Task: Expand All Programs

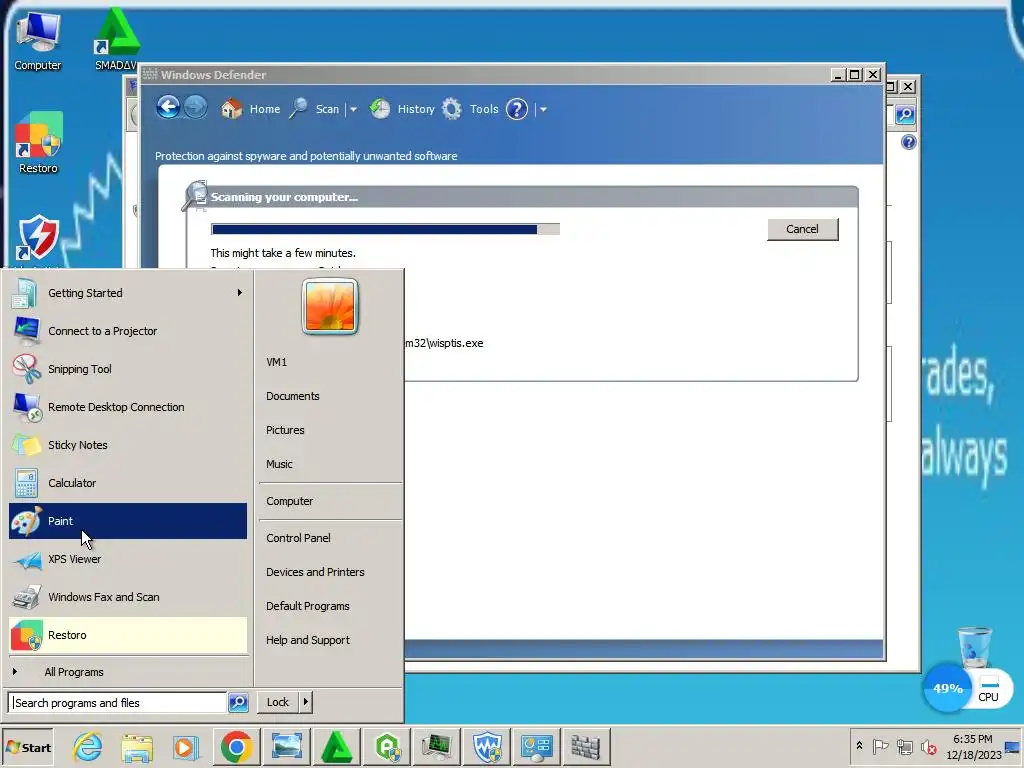Action: 128,672
